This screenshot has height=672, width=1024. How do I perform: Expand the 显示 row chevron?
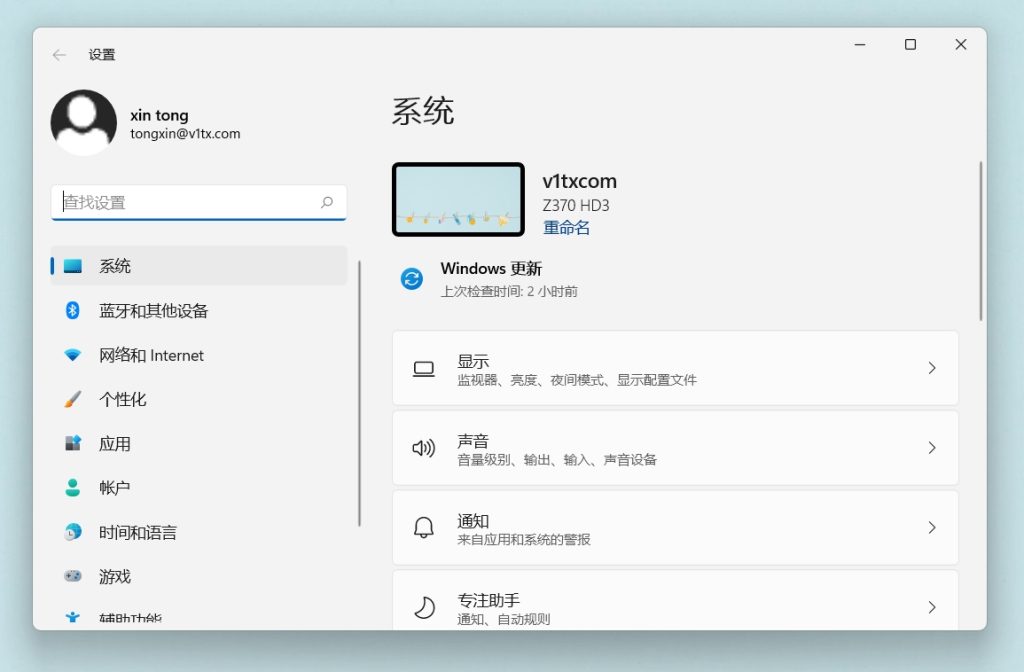click(932, 368)
